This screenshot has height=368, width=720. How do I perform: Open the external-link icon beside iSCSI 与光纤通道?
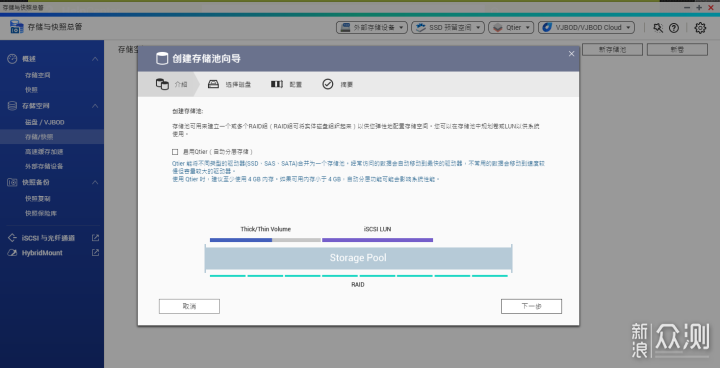[x=95, y=238]
